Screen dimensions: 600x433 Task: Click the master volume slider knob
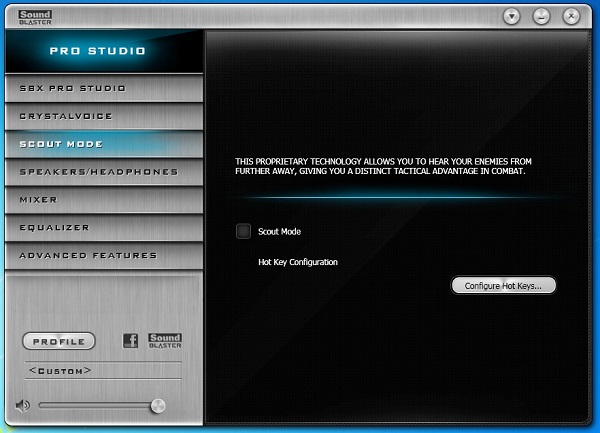[x=158, y=406]
